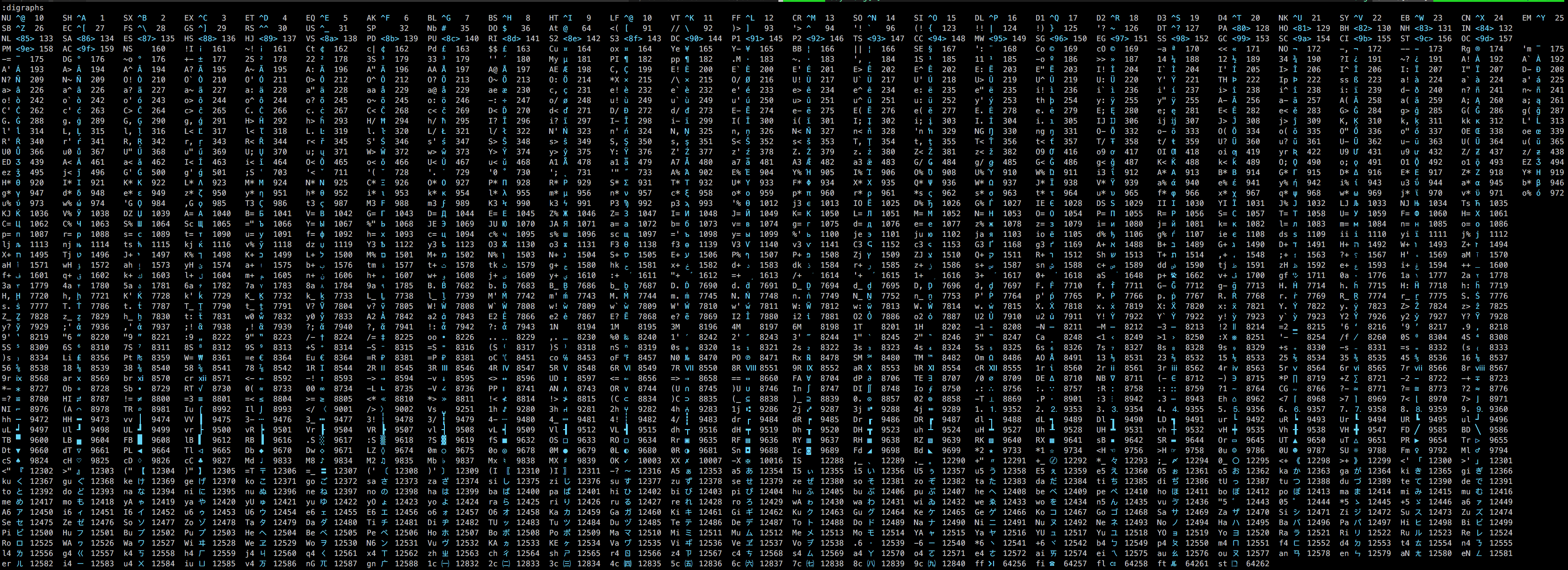Click the :digraphs command text

23,7
